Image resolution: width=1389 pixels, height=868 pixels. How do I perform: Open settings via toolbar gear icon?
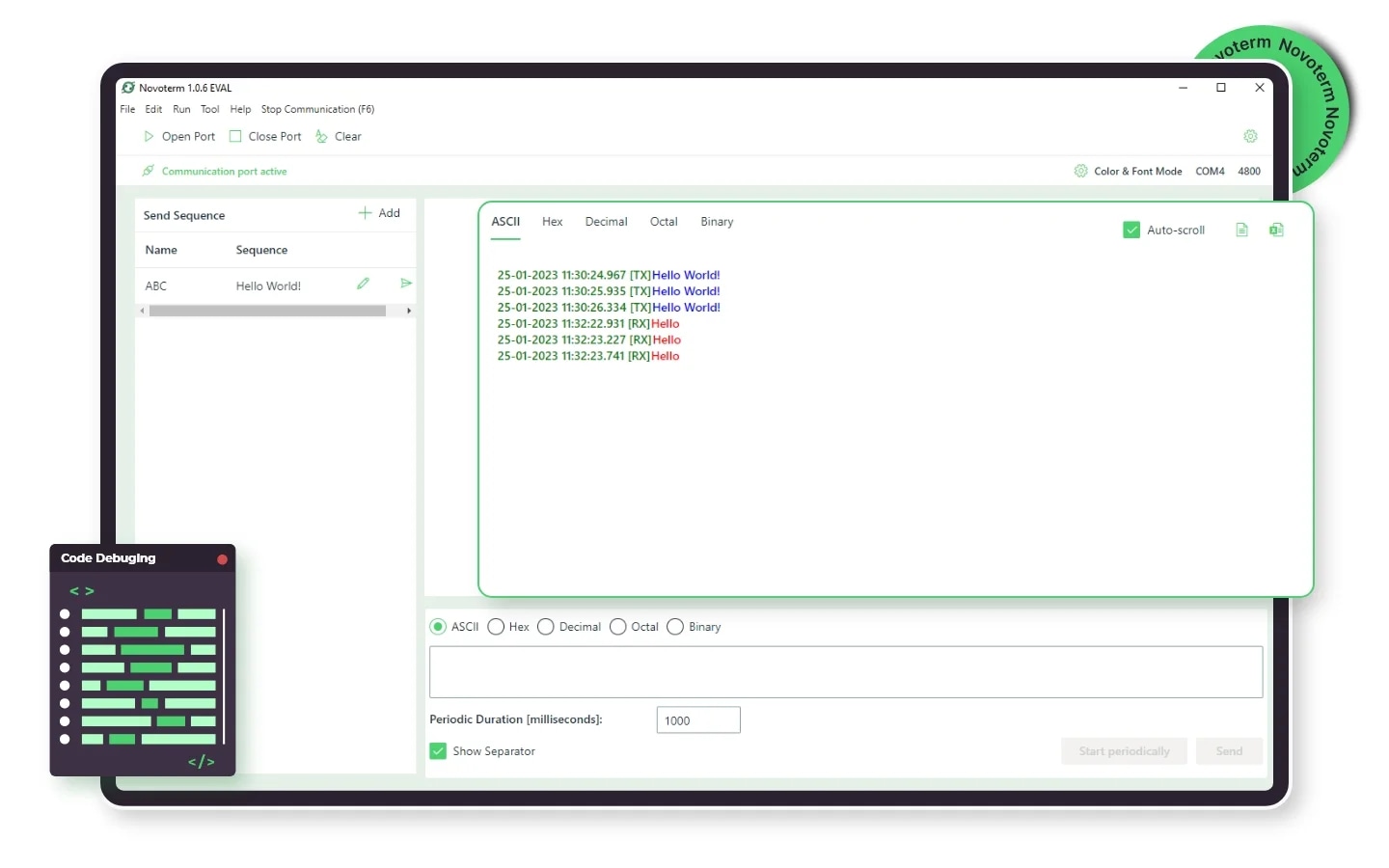[1250, 136]
